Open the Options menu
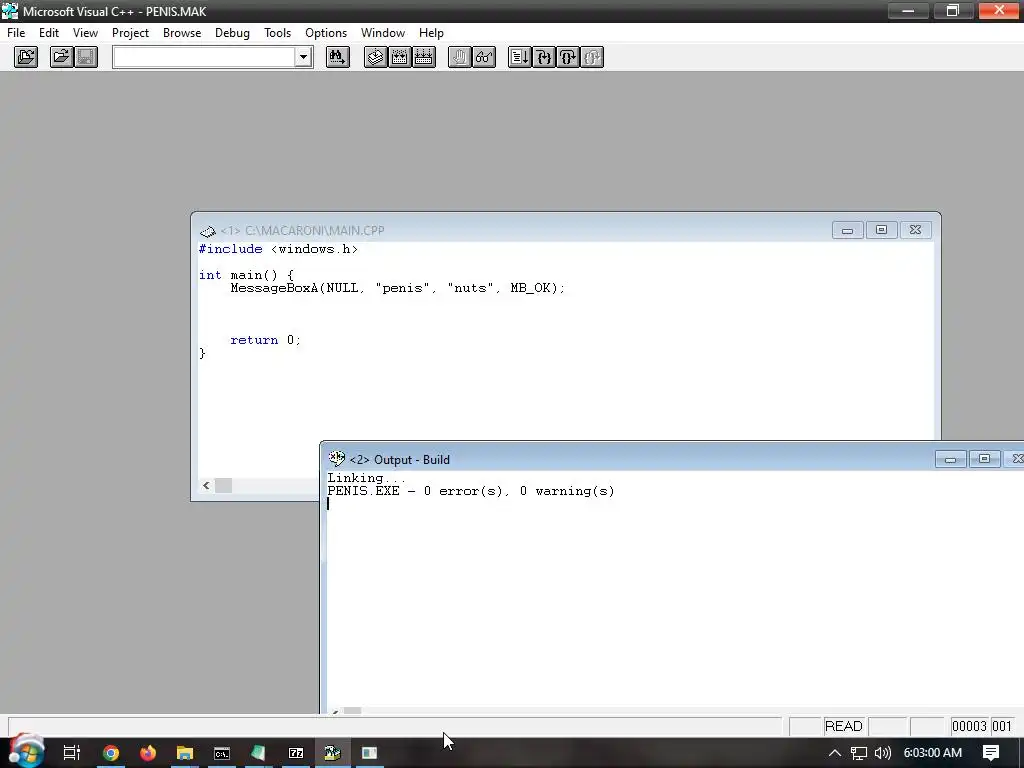This screenshot has height=768, width=1024. (x=326, y=33)
